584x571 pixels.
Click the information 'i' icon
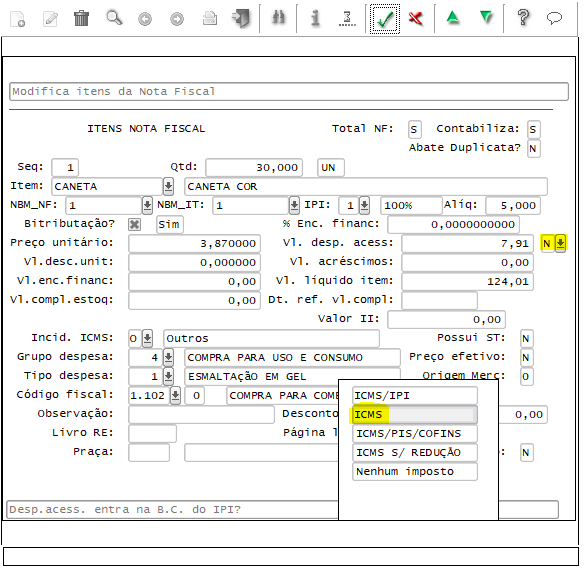[x=315, y=18]
